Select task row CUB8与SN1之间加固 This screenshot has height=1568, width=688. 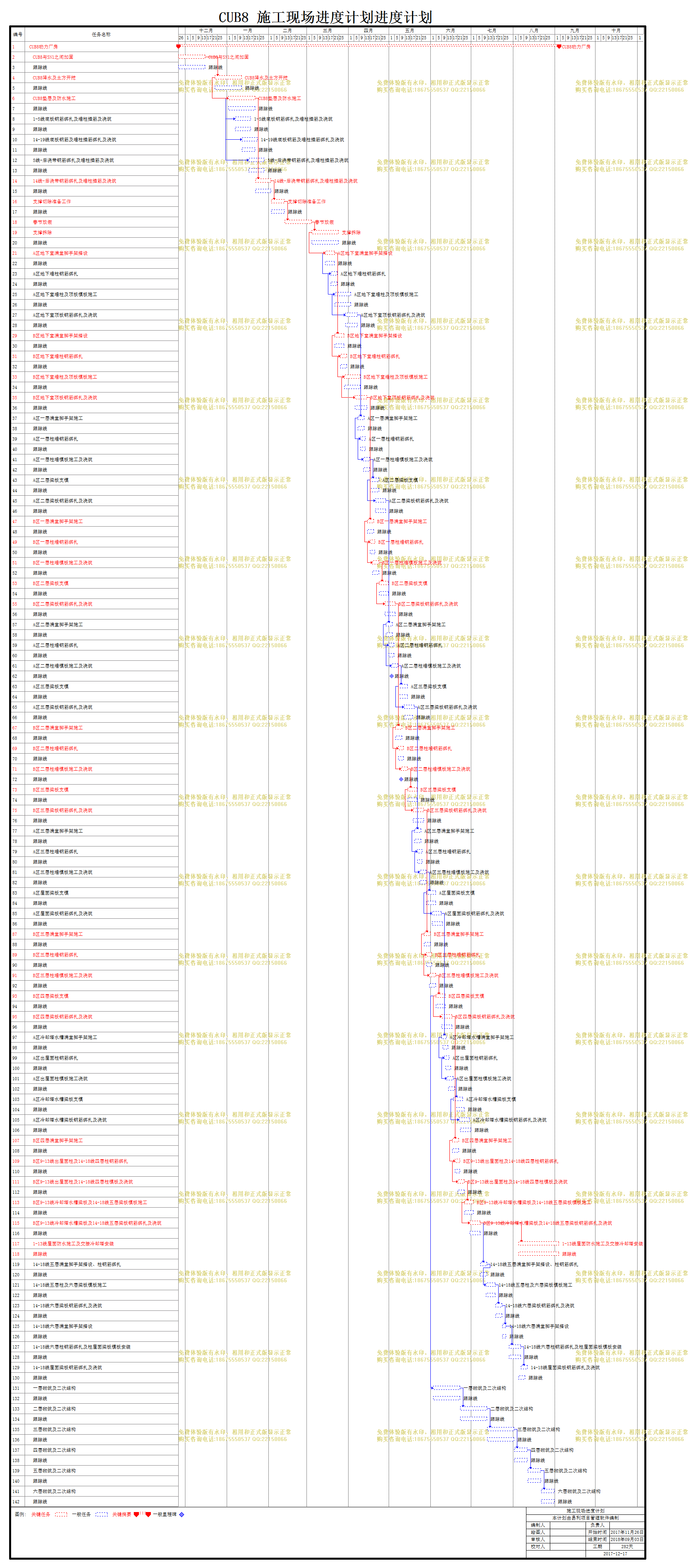tap(94, 57)
